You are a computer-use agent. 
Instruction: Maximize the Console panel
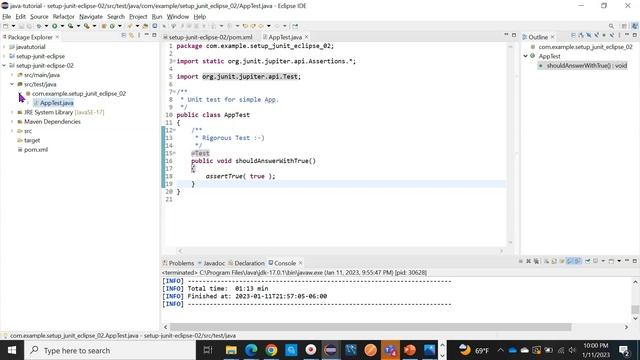tap(635, 261)
